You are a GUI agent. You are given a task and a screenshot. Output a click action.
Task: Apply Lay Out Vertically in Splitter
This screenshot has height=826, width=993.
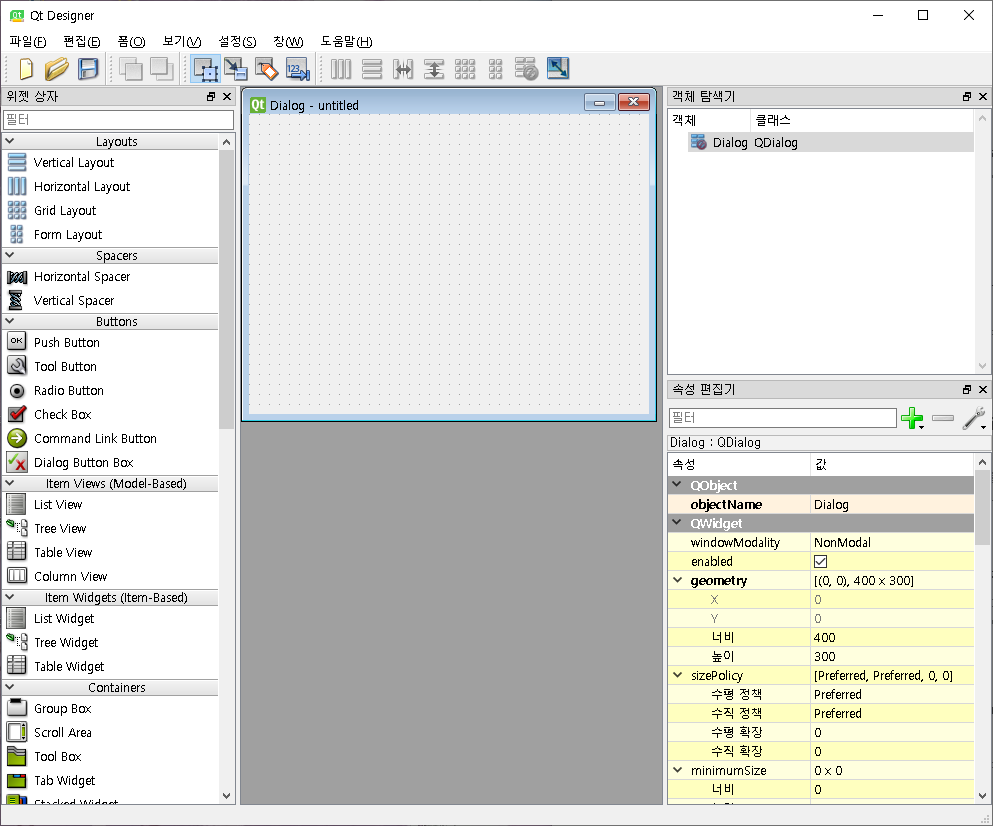(434, 68)
